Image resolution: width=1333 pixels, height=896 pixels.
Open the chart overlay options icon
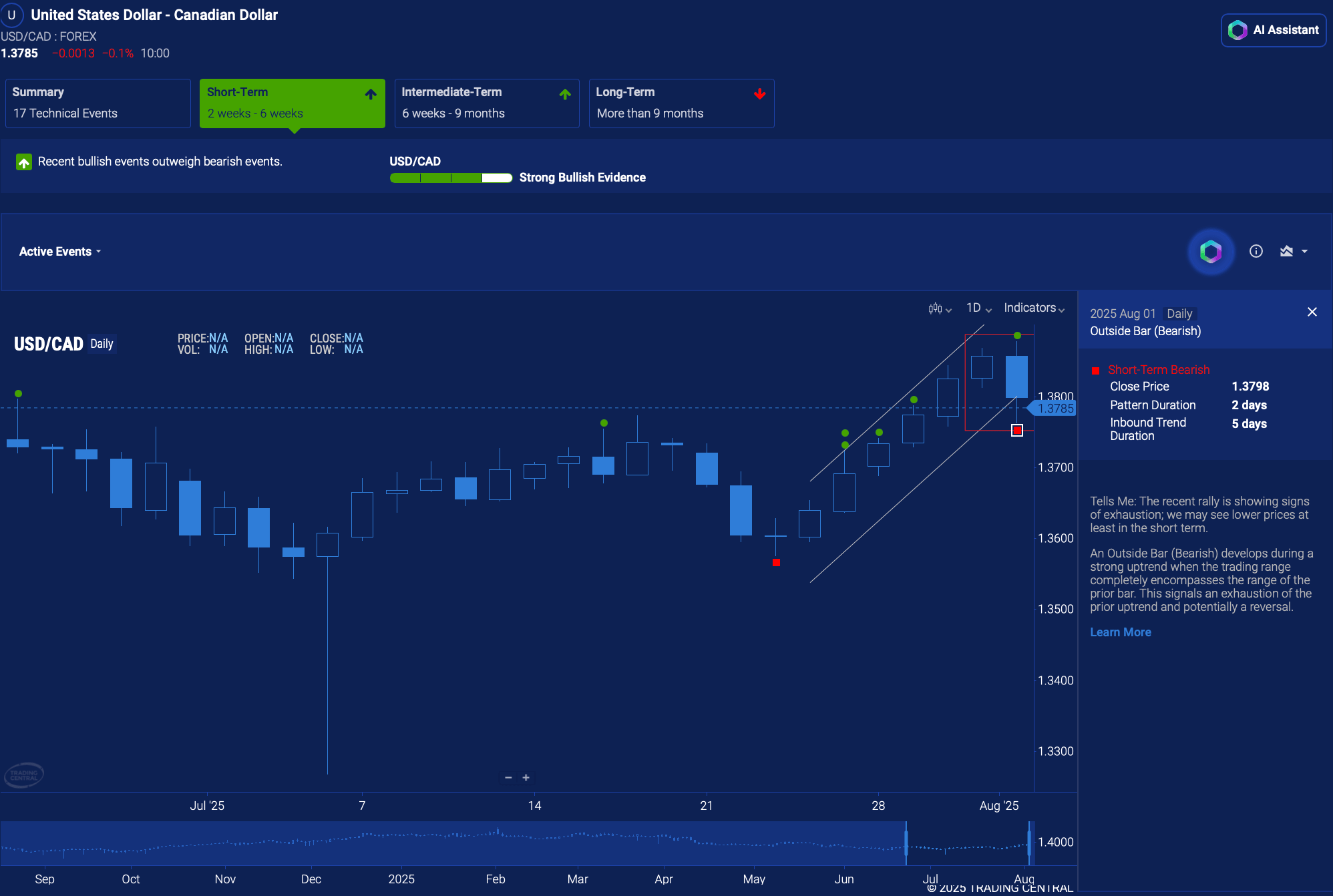[1286, 251]
